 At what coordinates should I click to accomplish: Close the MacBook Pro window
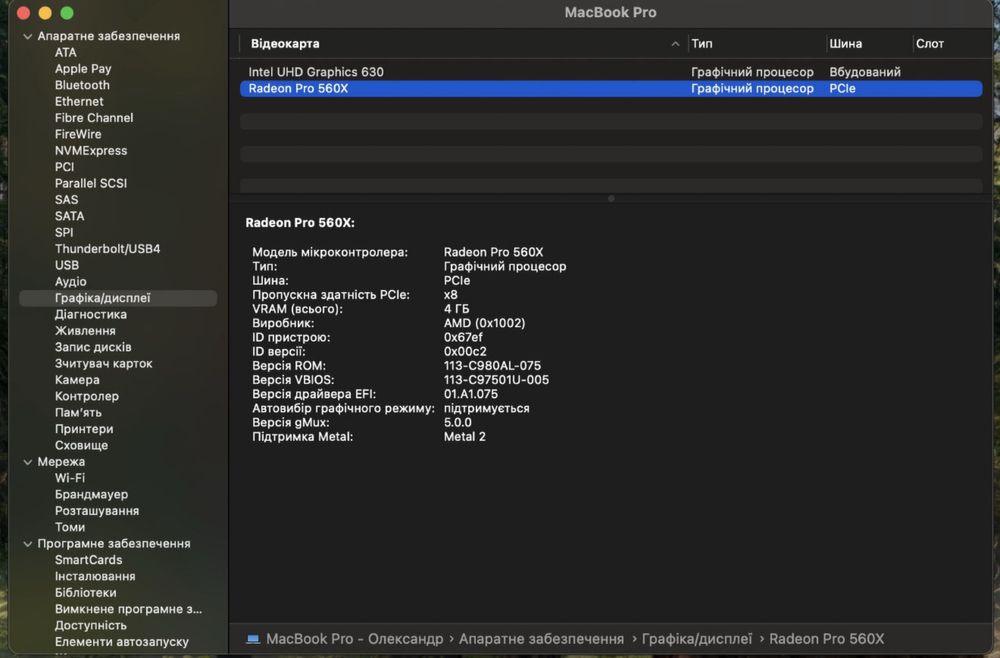point(24,13)
